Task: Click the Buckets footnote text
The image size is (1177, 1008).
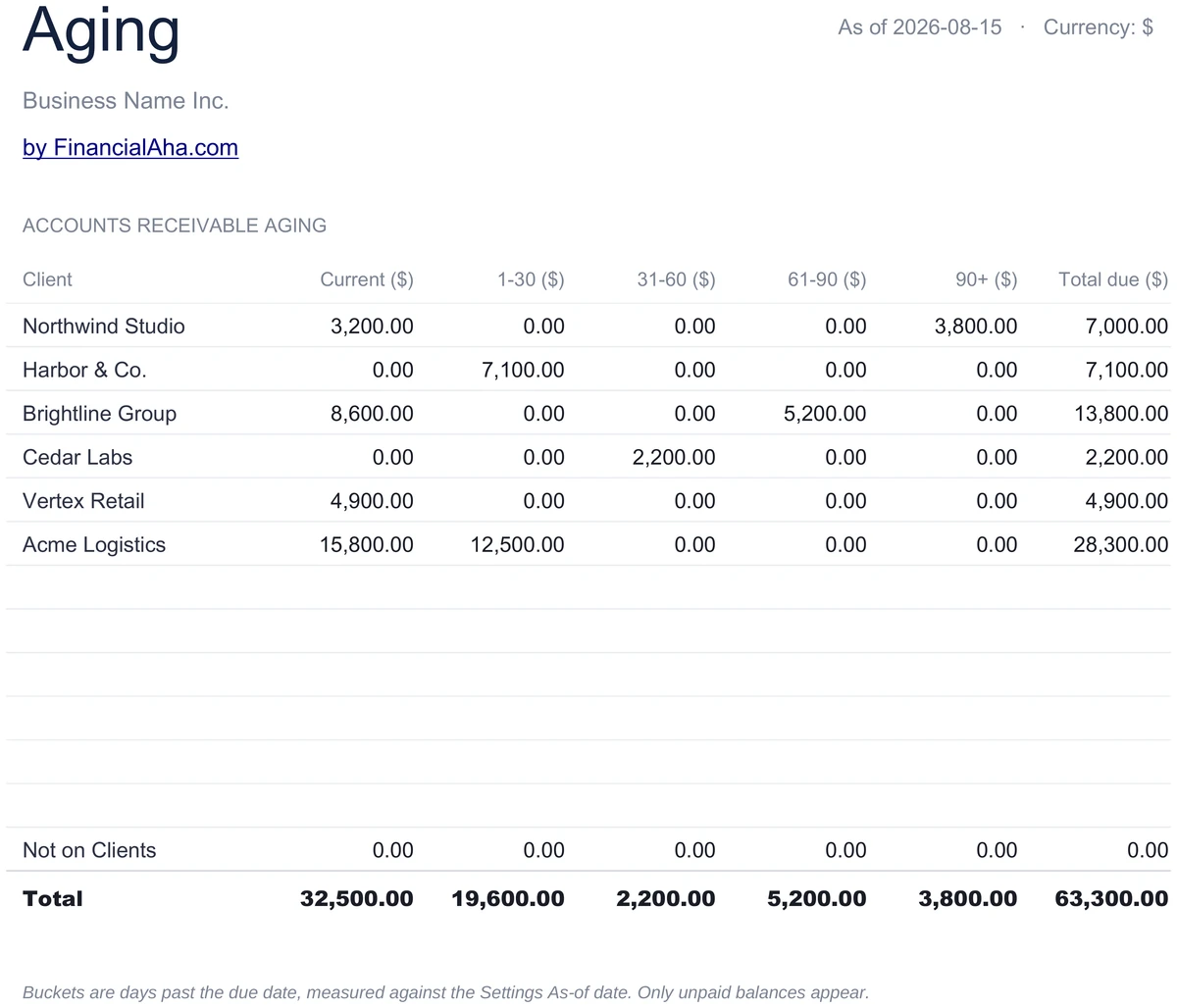Action: click(446, 992)
